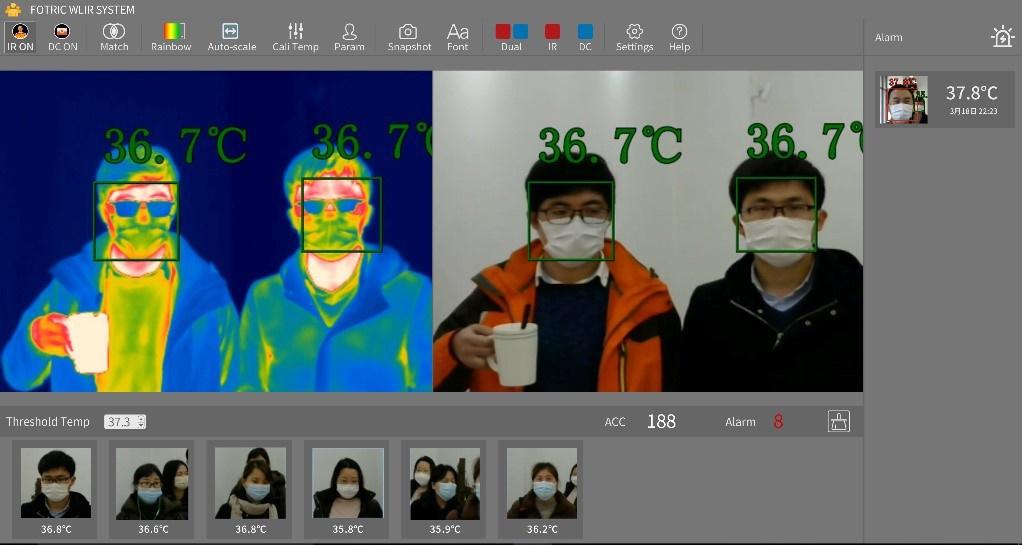Screen dimensions: 1022x545
Task: Adjust the Threshold Temp stepper arrows
Action: click(x=141, y=422)
